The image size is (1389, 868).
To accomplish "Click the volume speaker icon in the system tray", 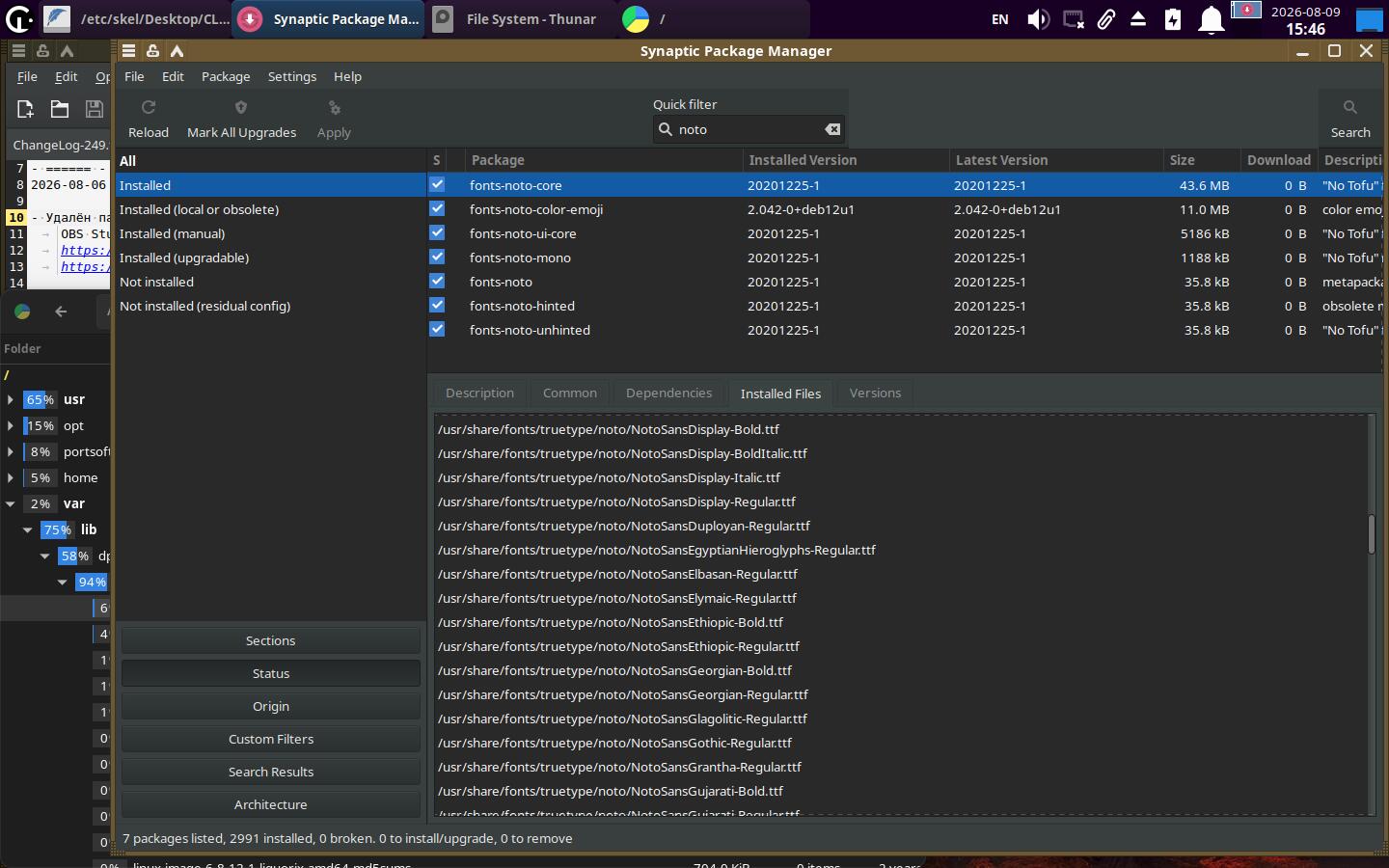I will pyautogui.click(x=1038, y=19).
